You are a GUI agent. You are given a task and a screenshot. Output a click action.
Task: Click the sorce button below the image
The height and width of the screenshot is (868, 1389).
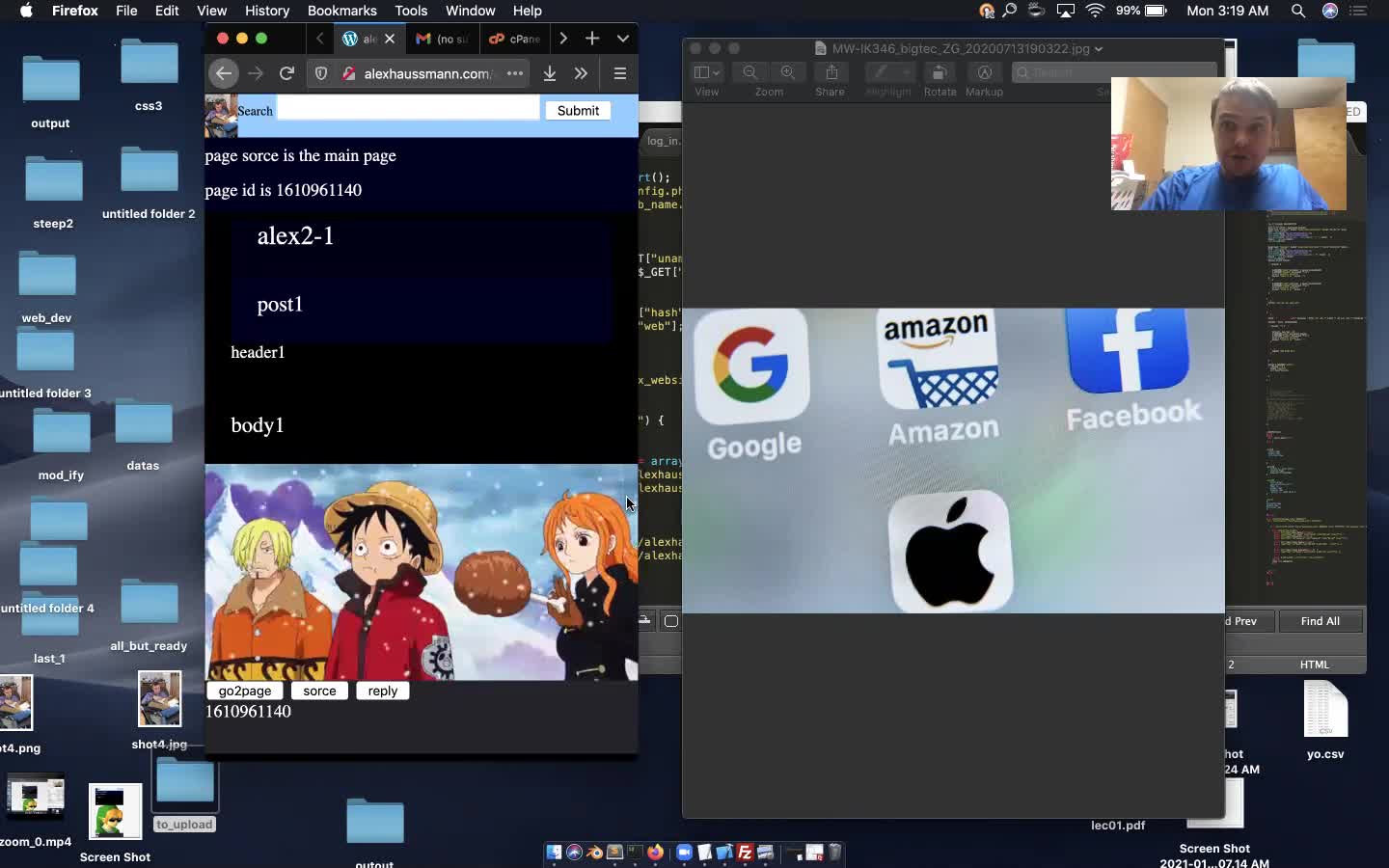pyautogui.click(x=319, y=691)
